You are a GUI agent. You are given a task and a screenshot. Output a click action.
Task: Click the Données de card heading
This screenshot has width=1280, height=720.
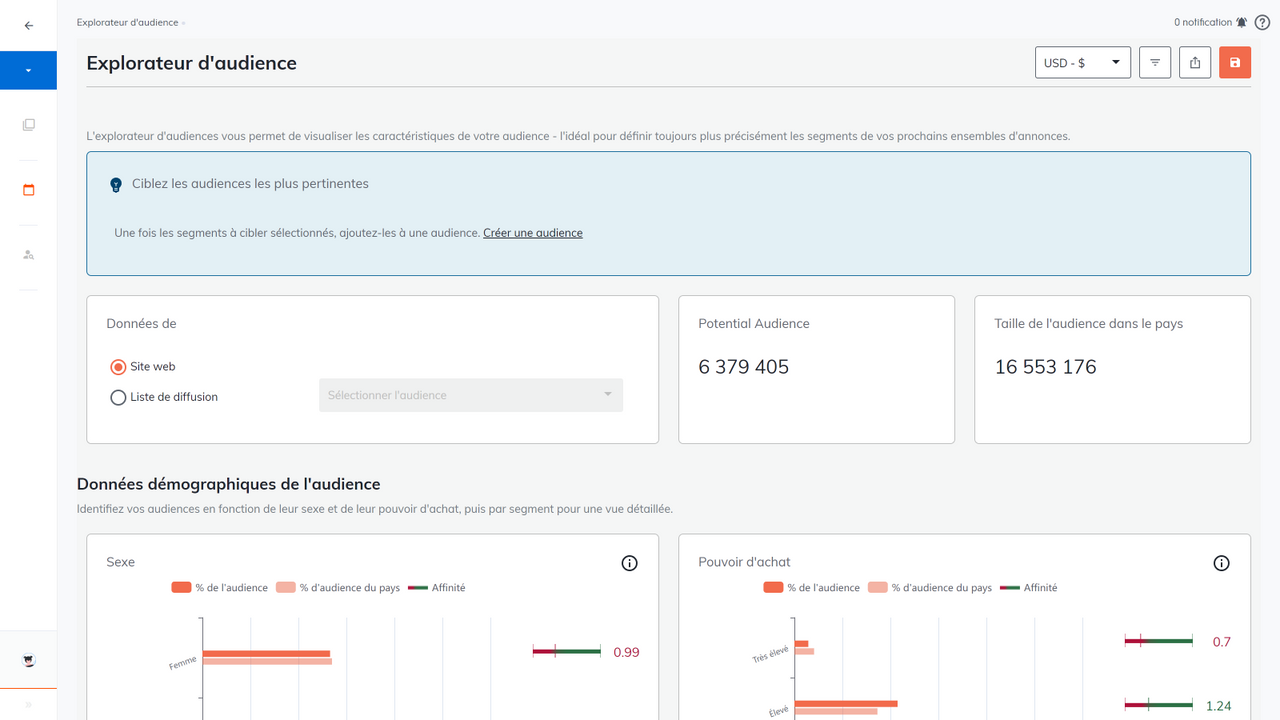click(142, 324)
